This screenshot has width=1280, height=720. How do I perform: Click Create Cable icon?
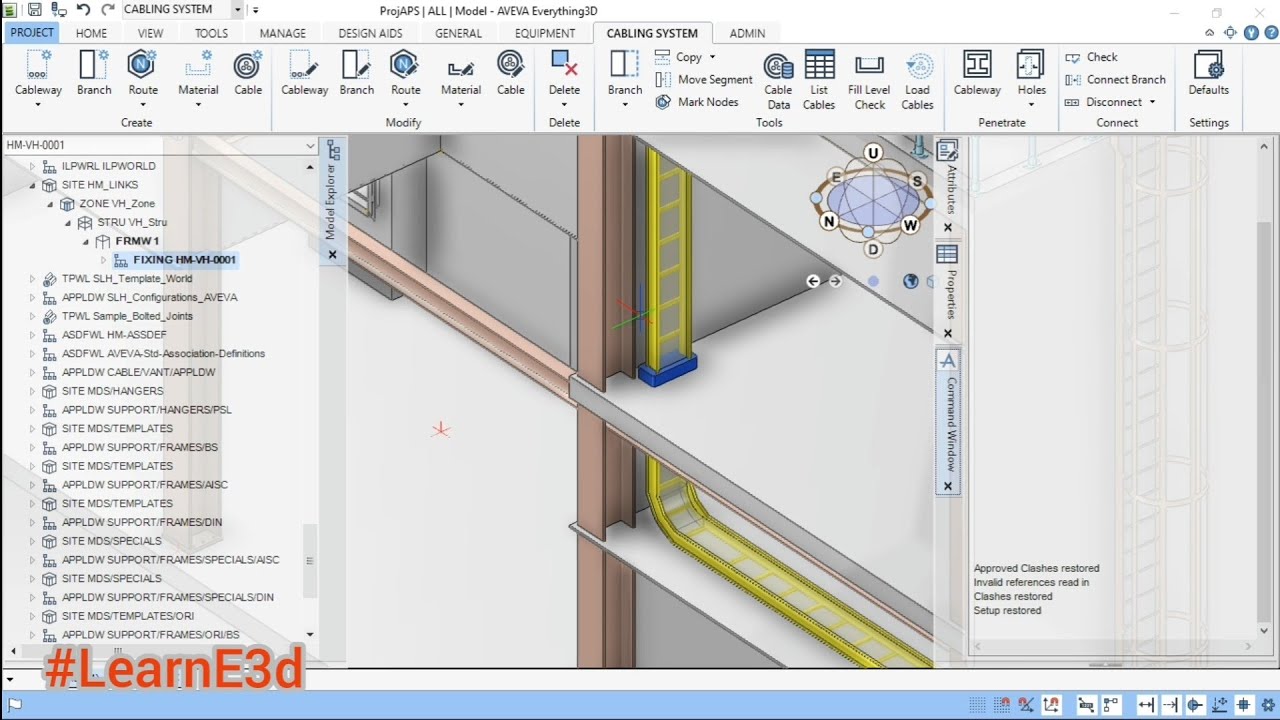tap(248, 65)
